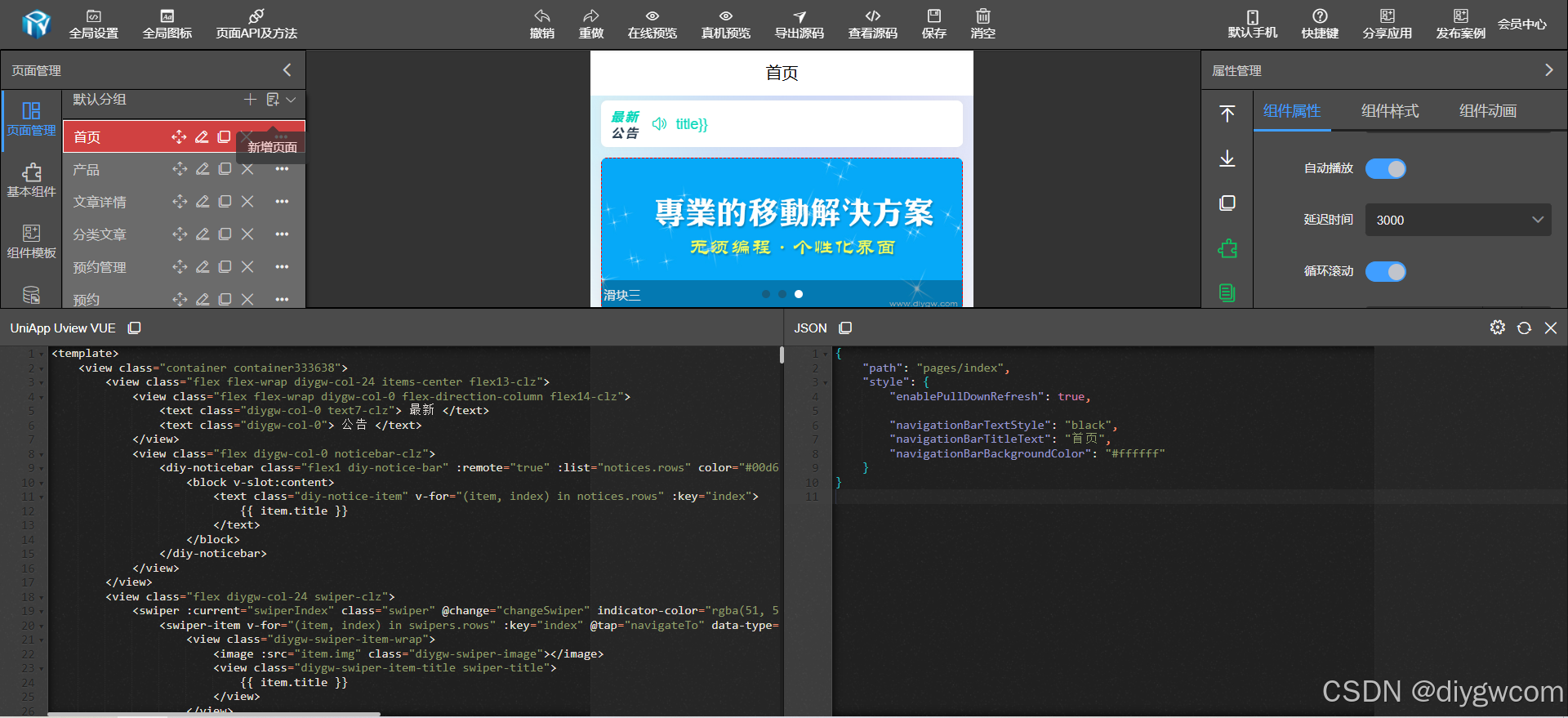
Task: Fold JSON at line 3 style
Action: click(826, 382)
